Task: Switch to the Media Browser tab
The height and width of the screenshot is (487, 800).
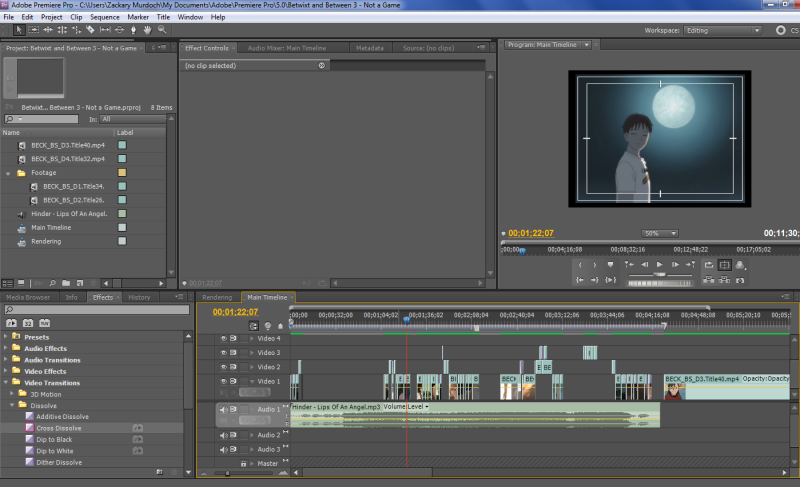Action: 28,297
